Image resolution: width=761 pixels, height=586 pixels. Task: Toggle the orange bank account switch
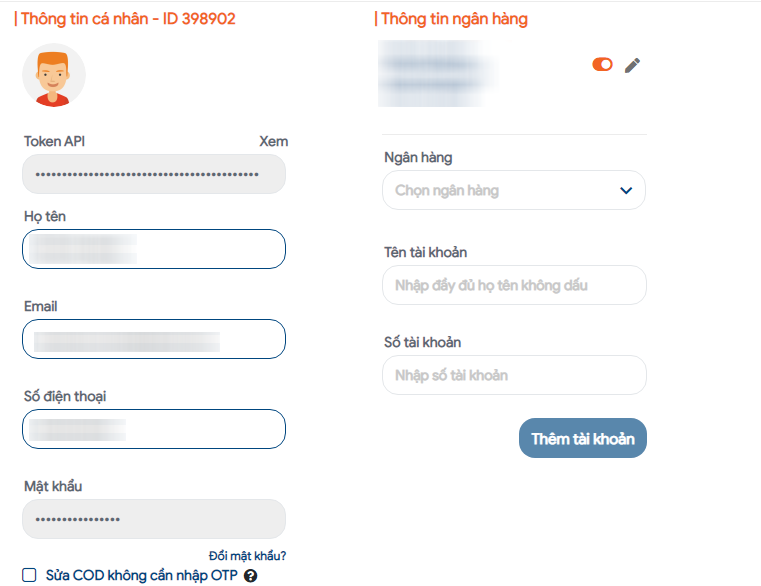click(x=602, y=65)
